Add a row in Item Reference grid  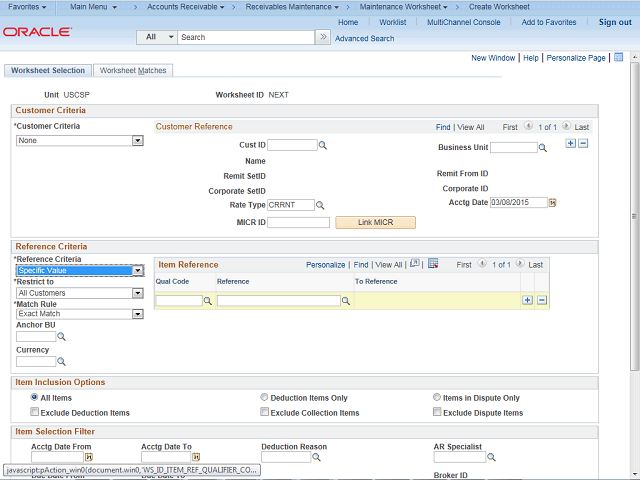pyautogui.click(x=527, y=300)
